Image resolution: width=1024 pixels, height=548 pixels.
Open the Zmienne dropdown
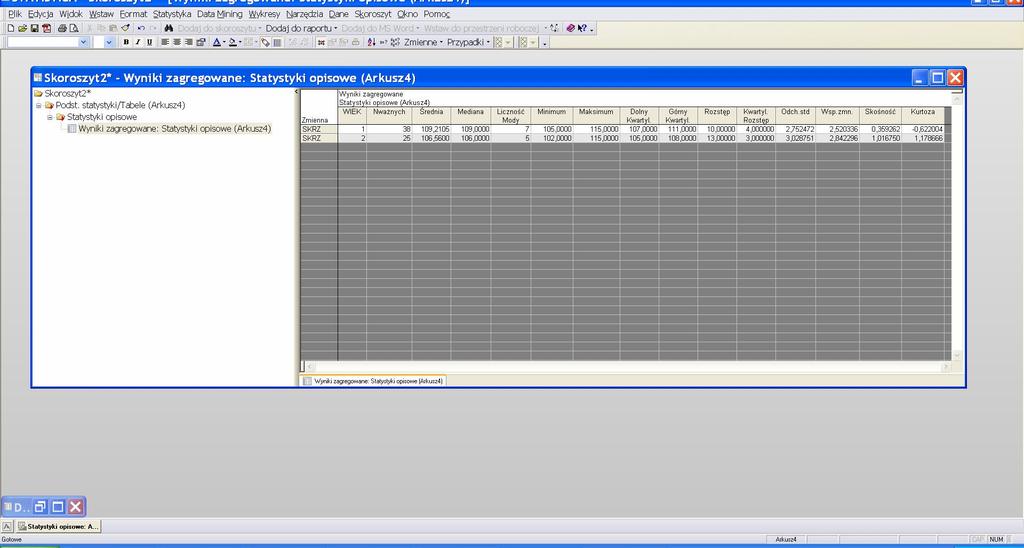pos(423,42)
